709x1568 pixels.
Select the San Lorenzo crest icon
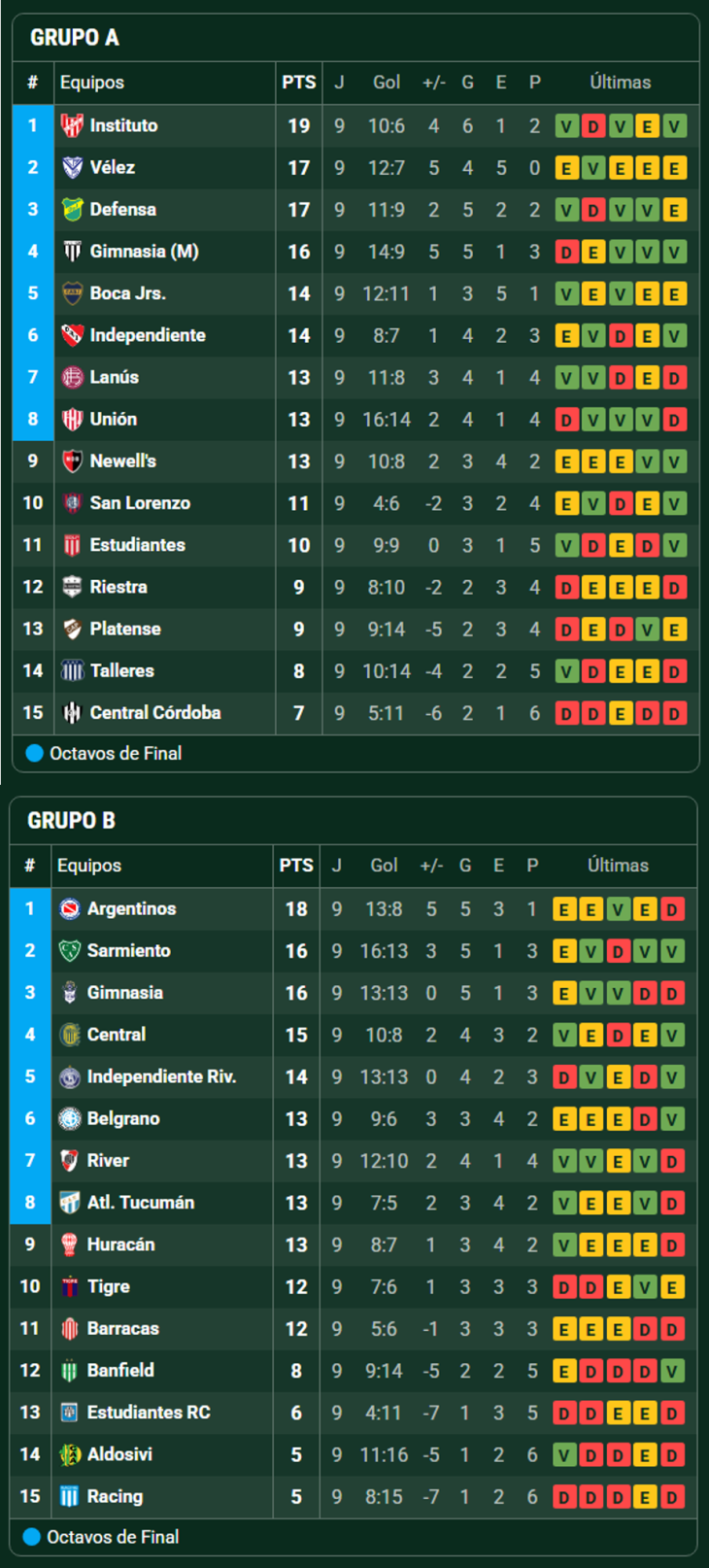click(72, 503)
